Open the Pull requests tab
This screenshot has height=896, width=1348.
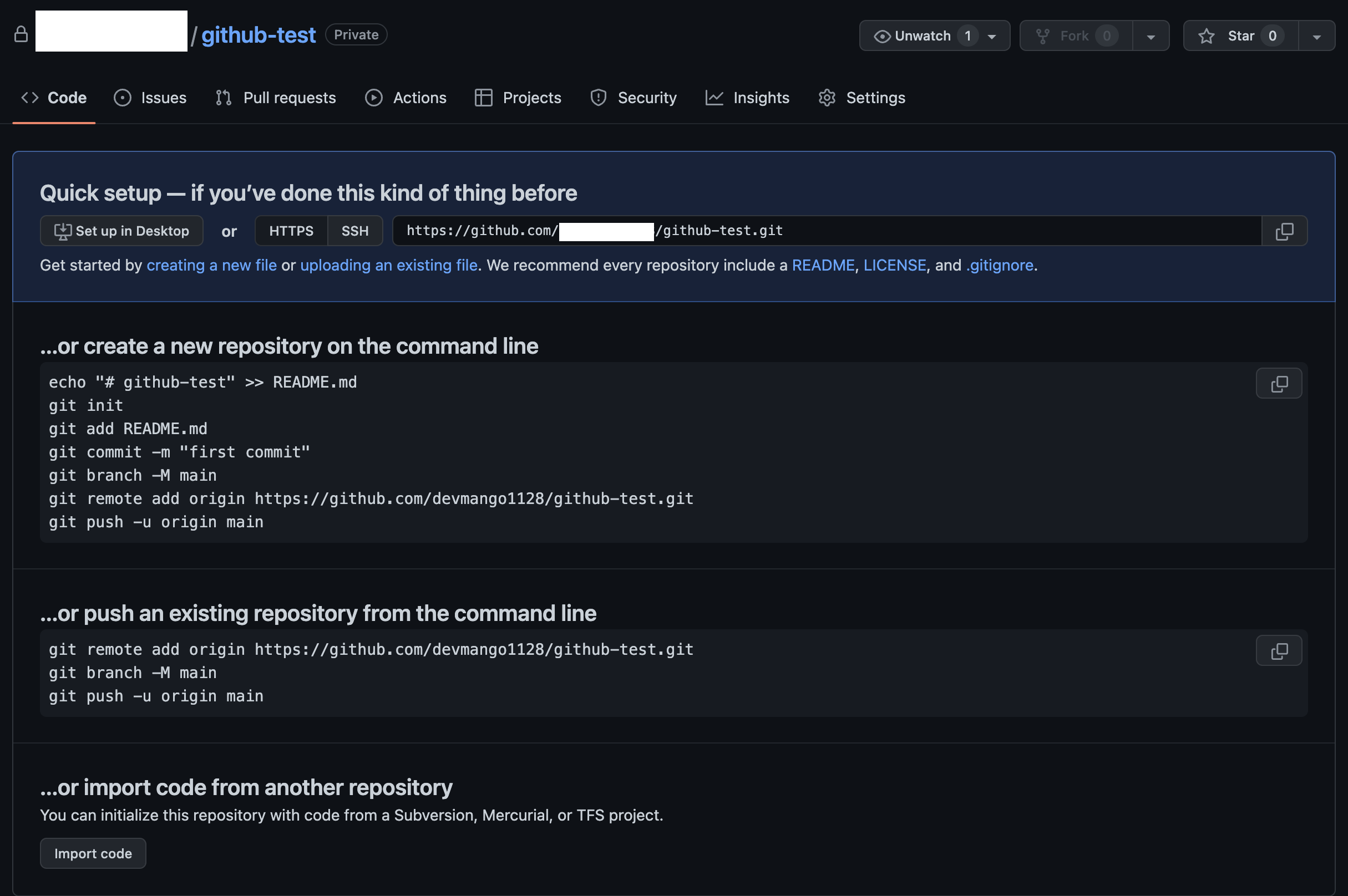pos(276,98)
